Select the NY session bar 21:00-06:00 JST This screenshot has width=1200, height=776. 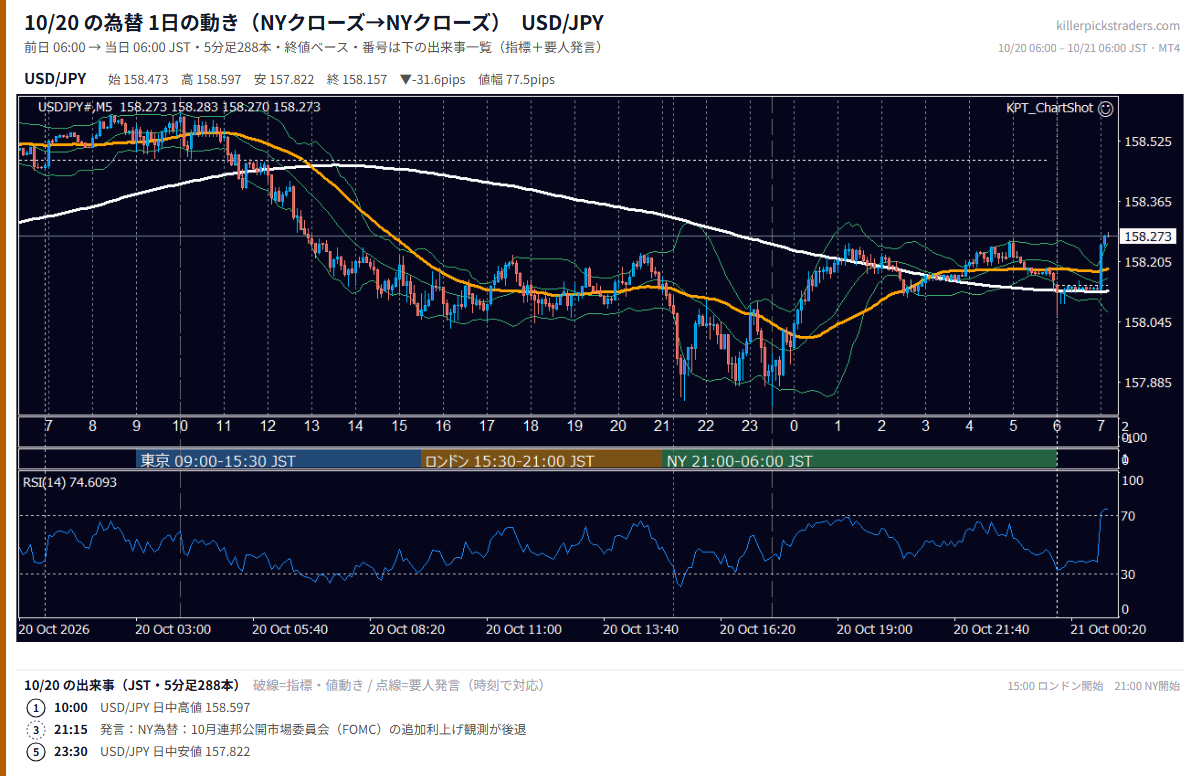pos(859,461)
